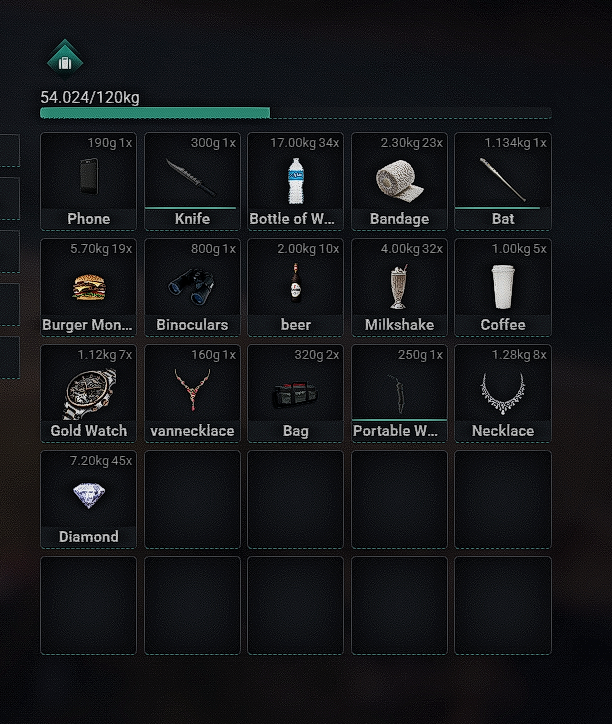Select the silver Necklace stack
Screen dimensions: 612x724
tap(503, 393)
